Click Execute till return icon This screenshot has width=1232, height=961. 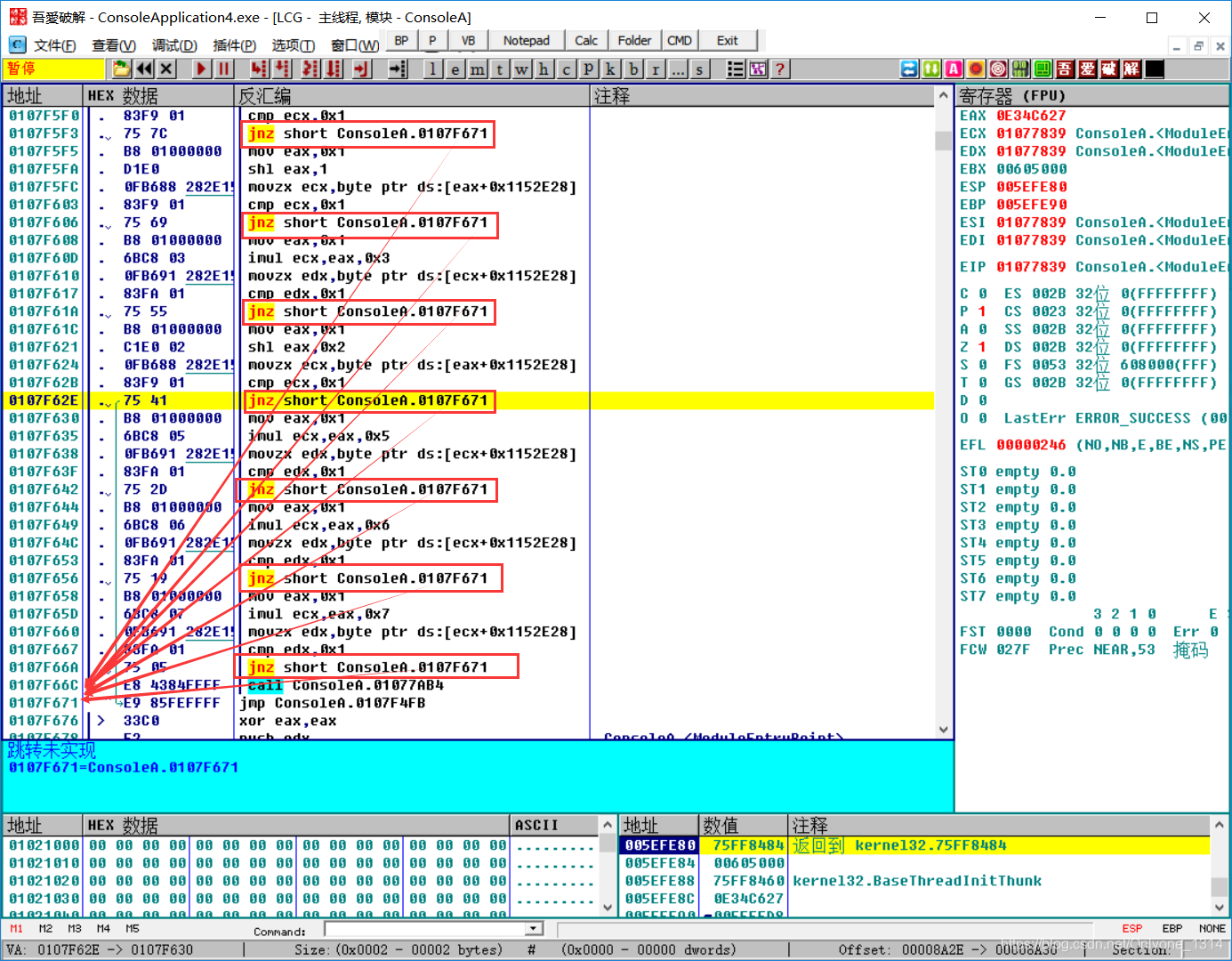click(362, 69)
